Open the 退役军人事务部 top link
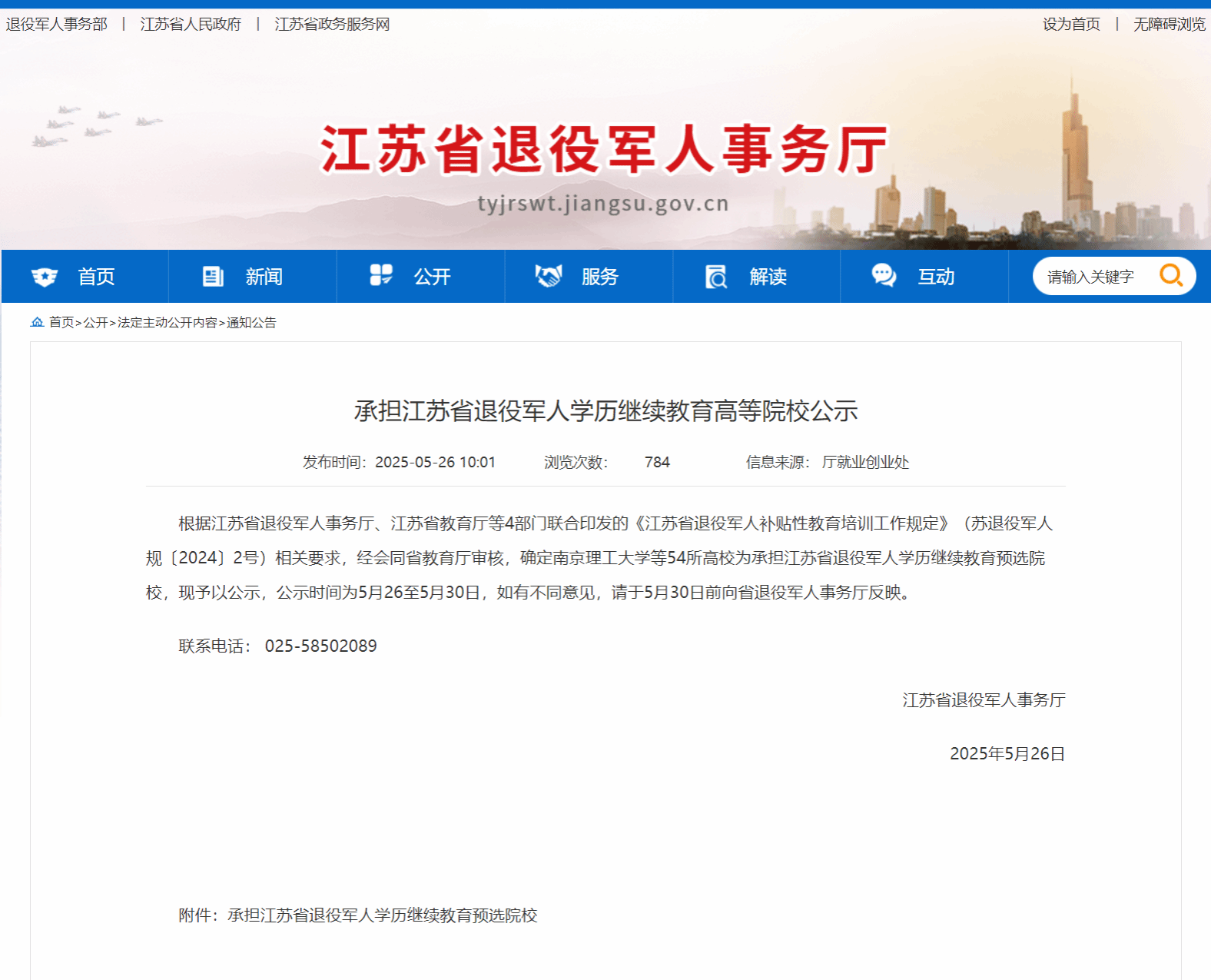The height and width of the screenshot is (980, 1211). (57, 25)
